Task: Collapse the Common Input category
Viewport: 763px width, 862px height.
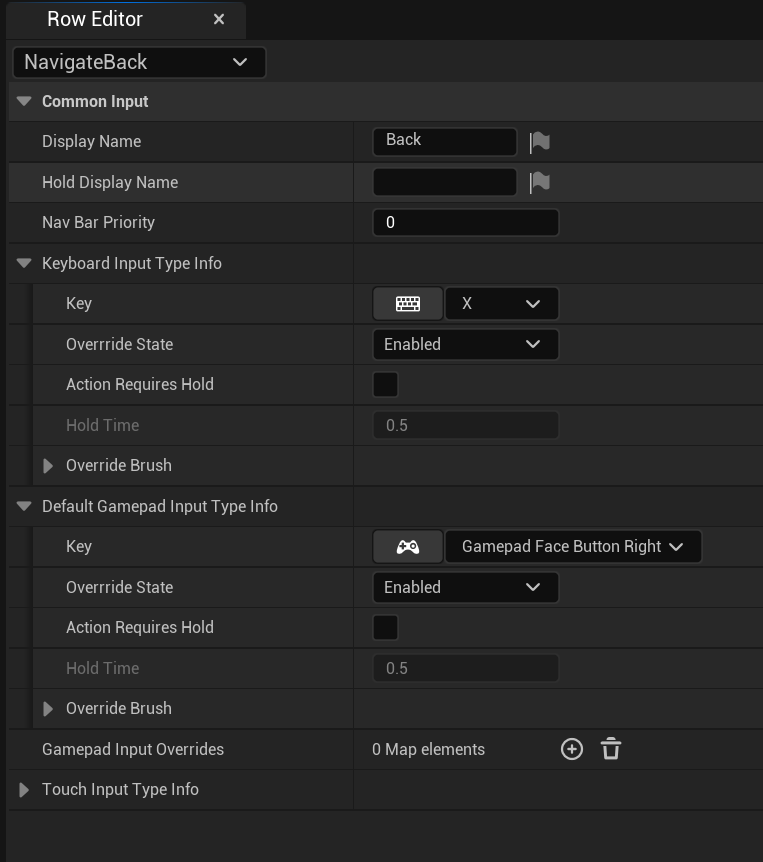Action: click(24, 102)
